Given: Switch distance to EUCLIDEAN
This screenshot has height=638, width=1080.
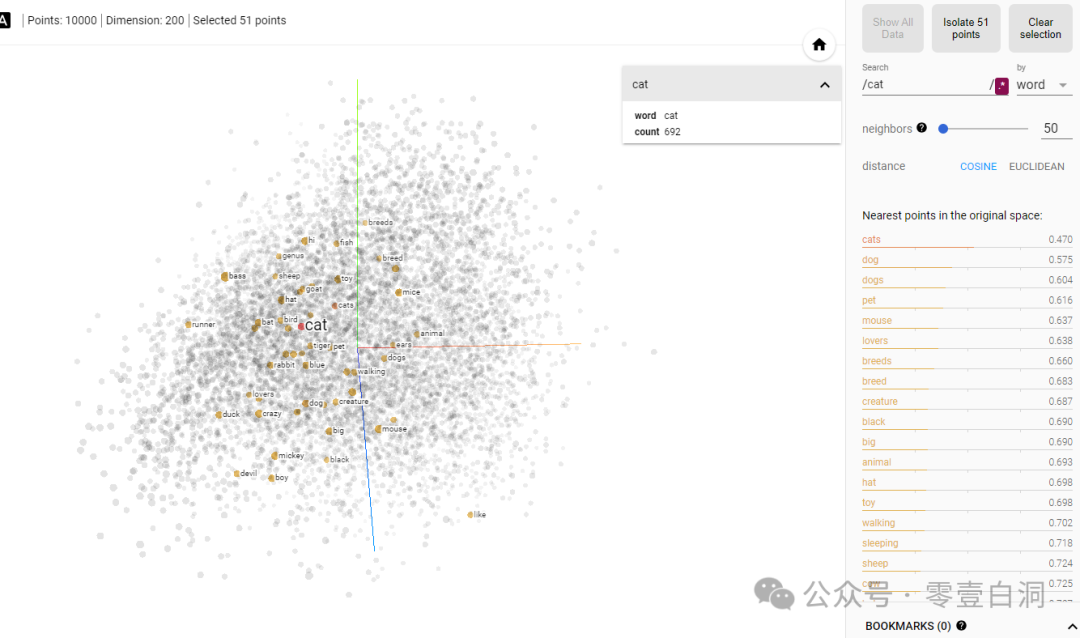Looking at the screenshot, I should [x=1036, y=167].
